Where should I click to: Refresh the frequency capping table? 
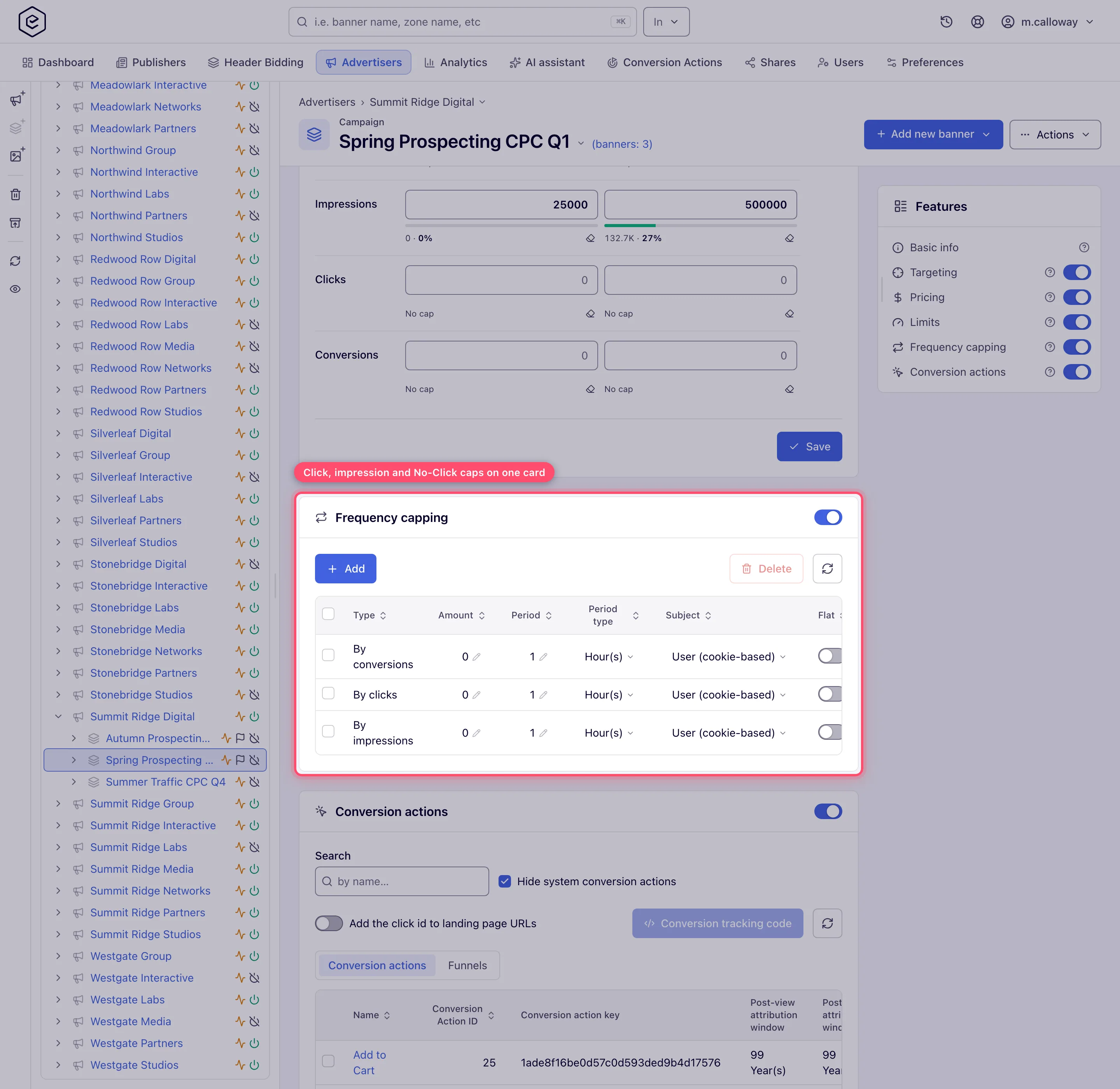point(827,569)
